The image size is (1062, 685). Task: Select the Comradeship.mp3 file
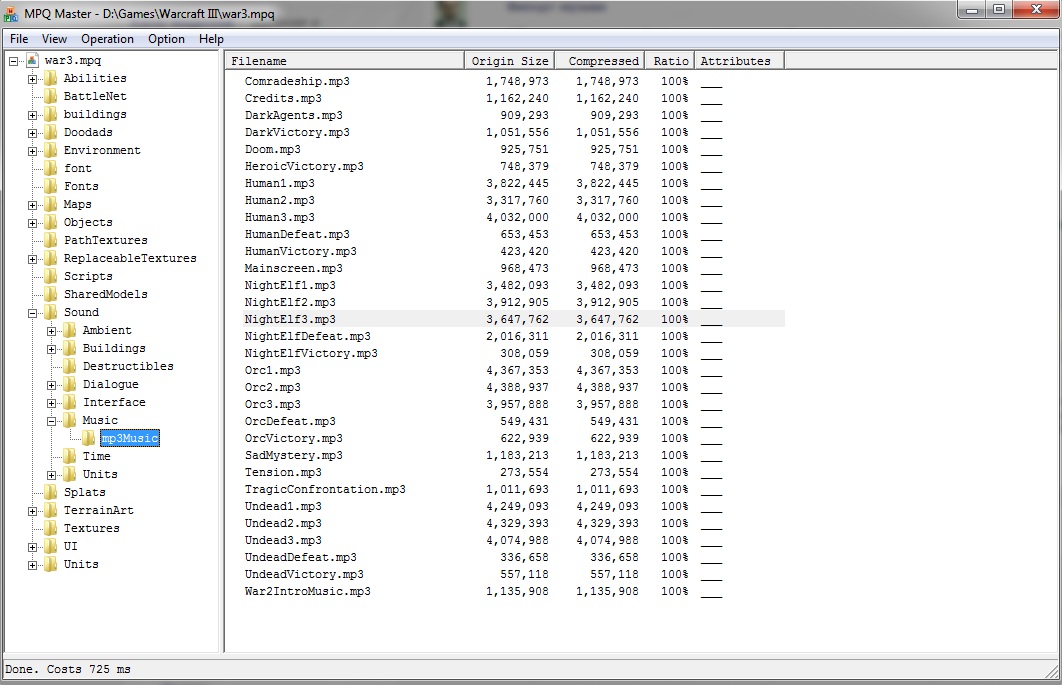point(297,81)
